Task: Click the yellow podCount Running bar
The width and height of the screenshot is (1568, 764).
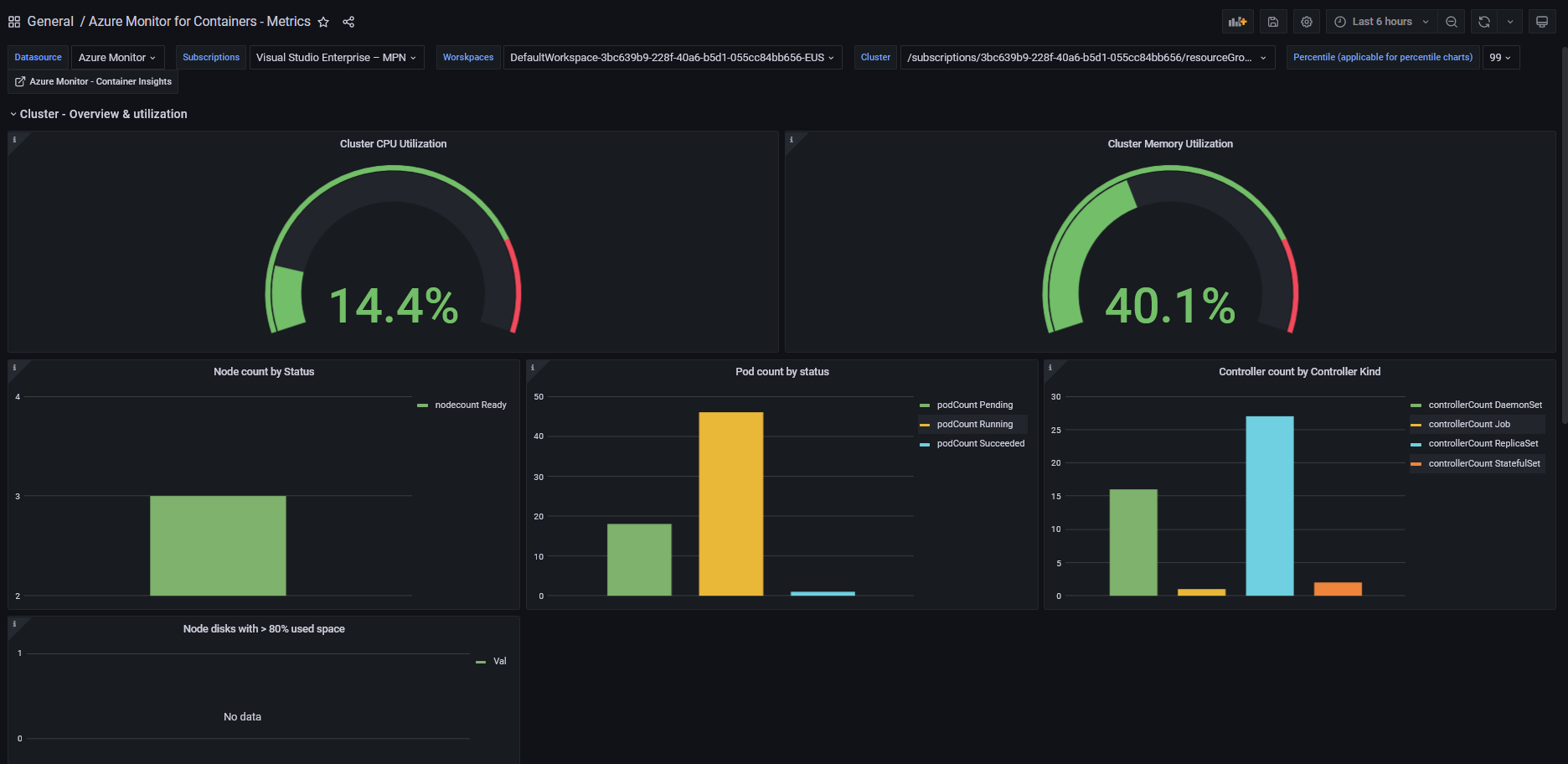Action: click(x=730, y=503)
